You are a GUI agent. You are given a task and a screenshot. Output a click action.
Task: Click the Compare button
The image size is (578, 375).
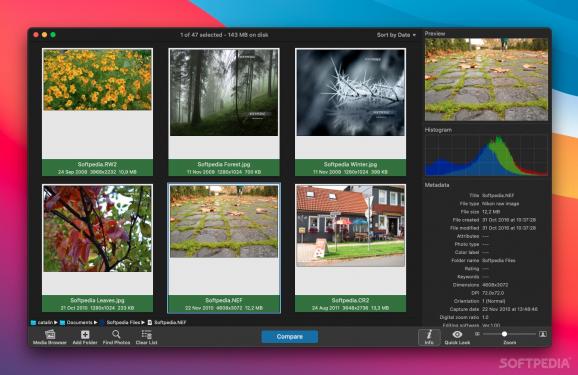[x=289, y=337]
